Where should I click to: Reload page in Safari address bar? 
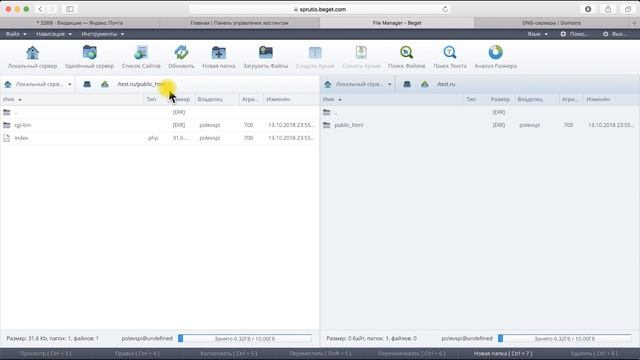[445, 9]
